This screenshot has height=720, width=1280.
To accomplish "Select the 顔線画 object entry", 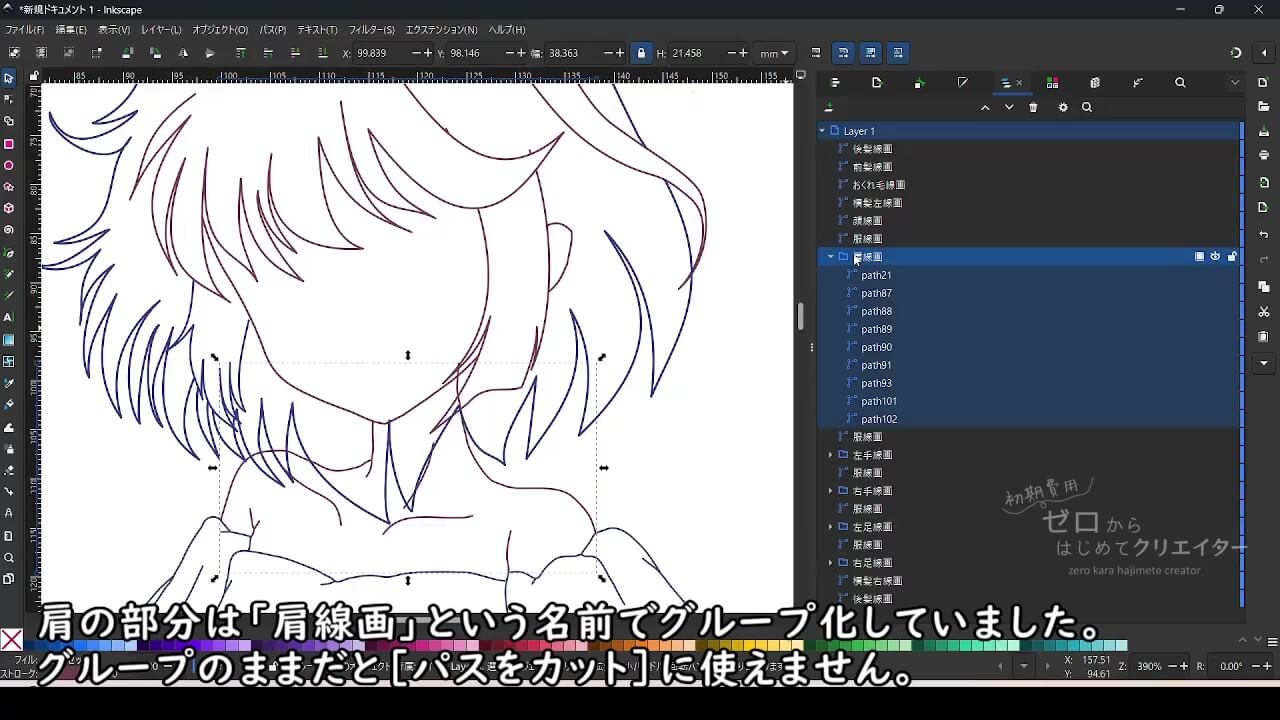I will pyautogui.click(x=867, y=221).
